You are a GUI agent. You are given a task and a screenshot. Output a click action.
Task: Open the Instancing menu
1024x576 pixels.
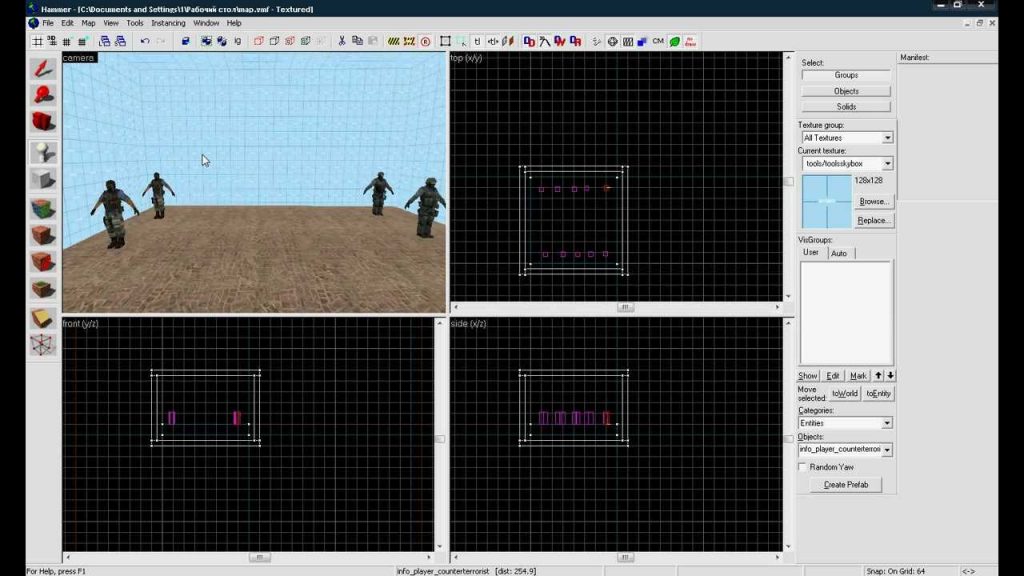[168, 23]
